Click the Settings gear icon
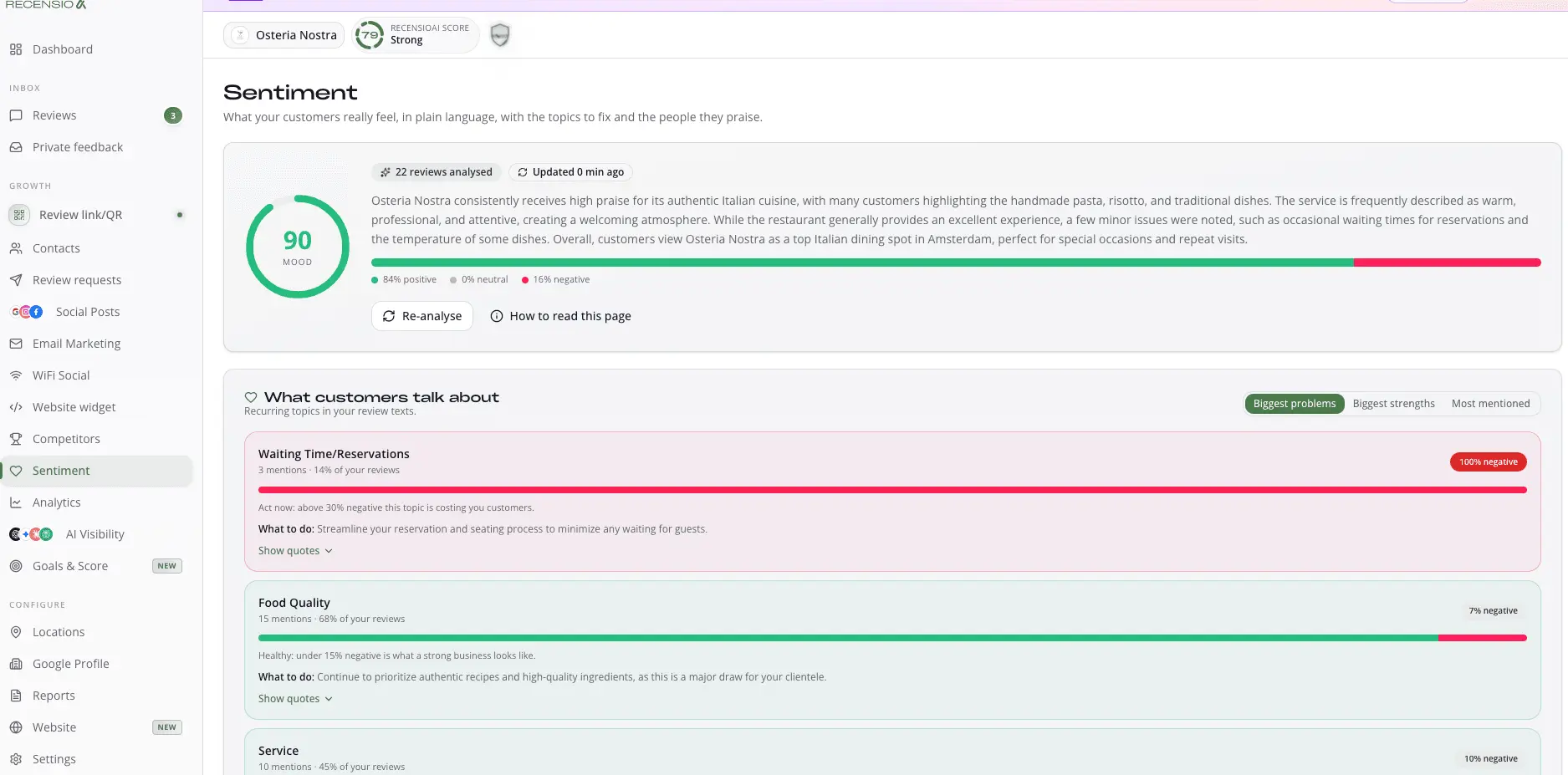The width and height of the screenshot is (1568, 775). (x=16, y=759)
